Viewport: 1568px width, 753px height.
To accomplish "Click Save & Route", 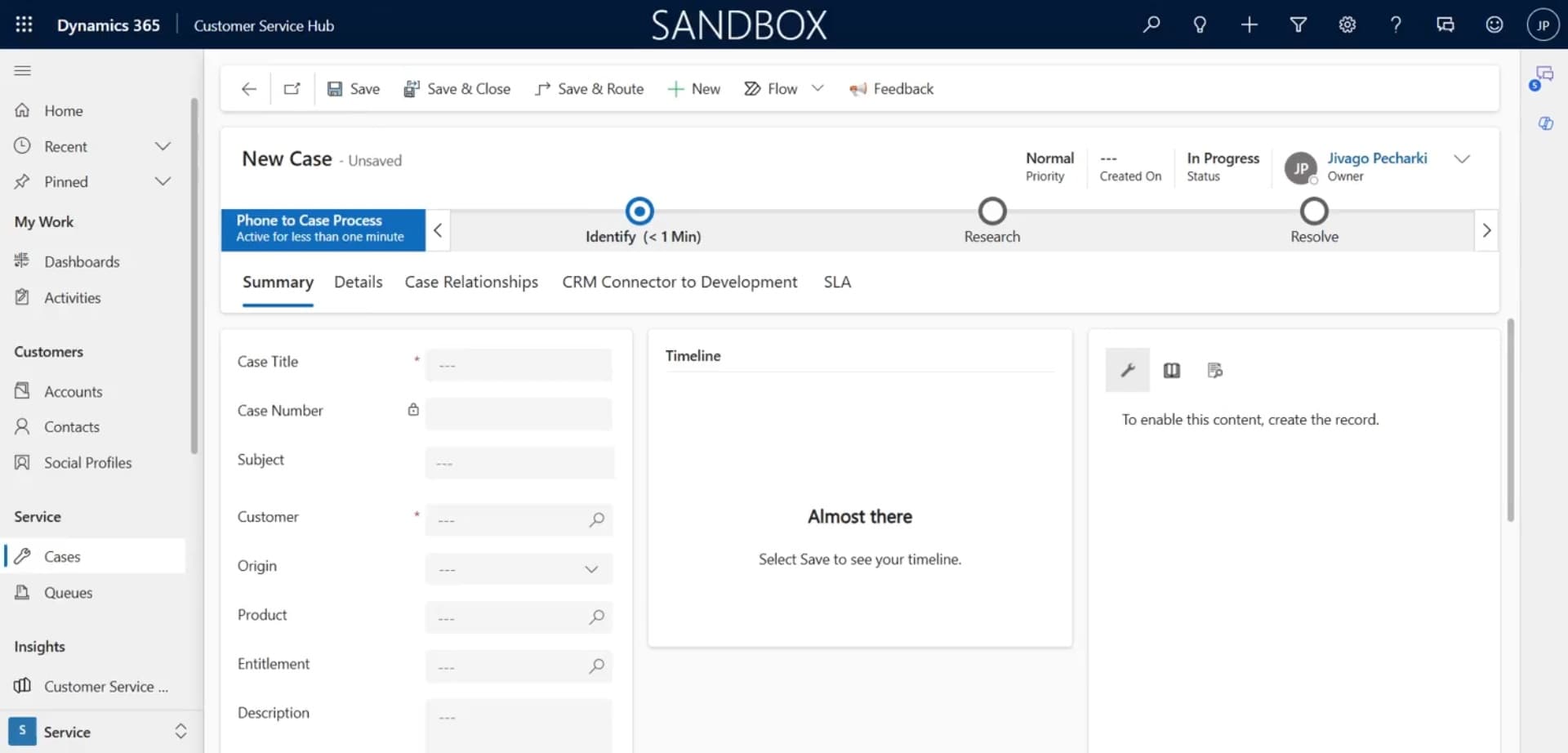I will click(589, 89).
